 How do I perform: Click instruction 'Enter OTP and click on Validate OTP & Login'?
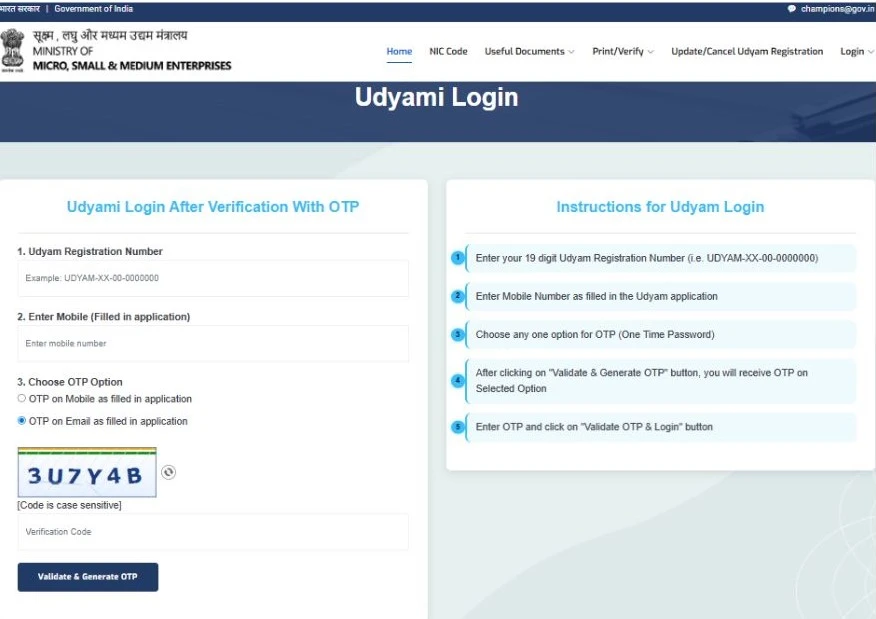(x=594, y=427)
